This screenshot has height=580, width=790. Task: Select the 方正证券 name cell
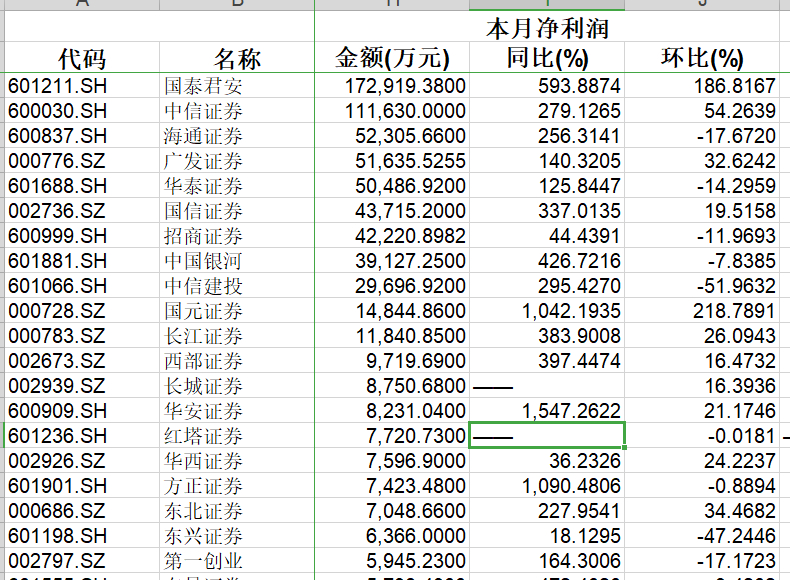pos(237,486)
